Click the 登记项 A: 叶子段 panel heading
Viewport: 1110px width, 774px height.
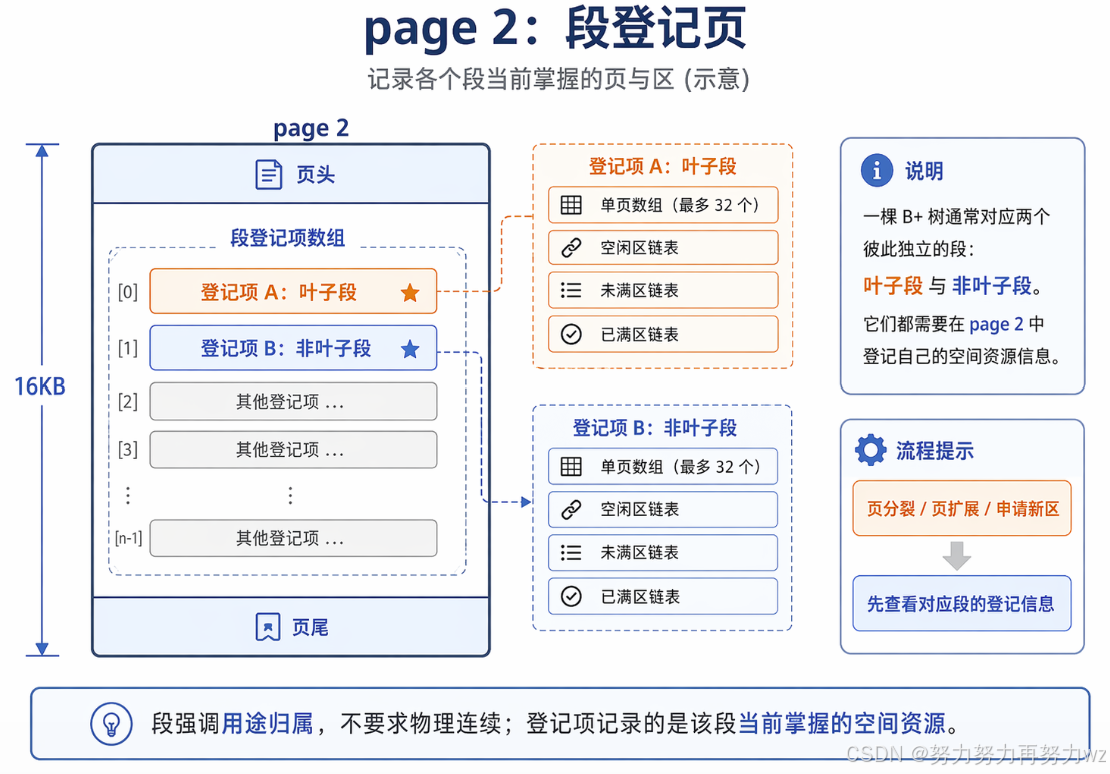coord(663,166)
